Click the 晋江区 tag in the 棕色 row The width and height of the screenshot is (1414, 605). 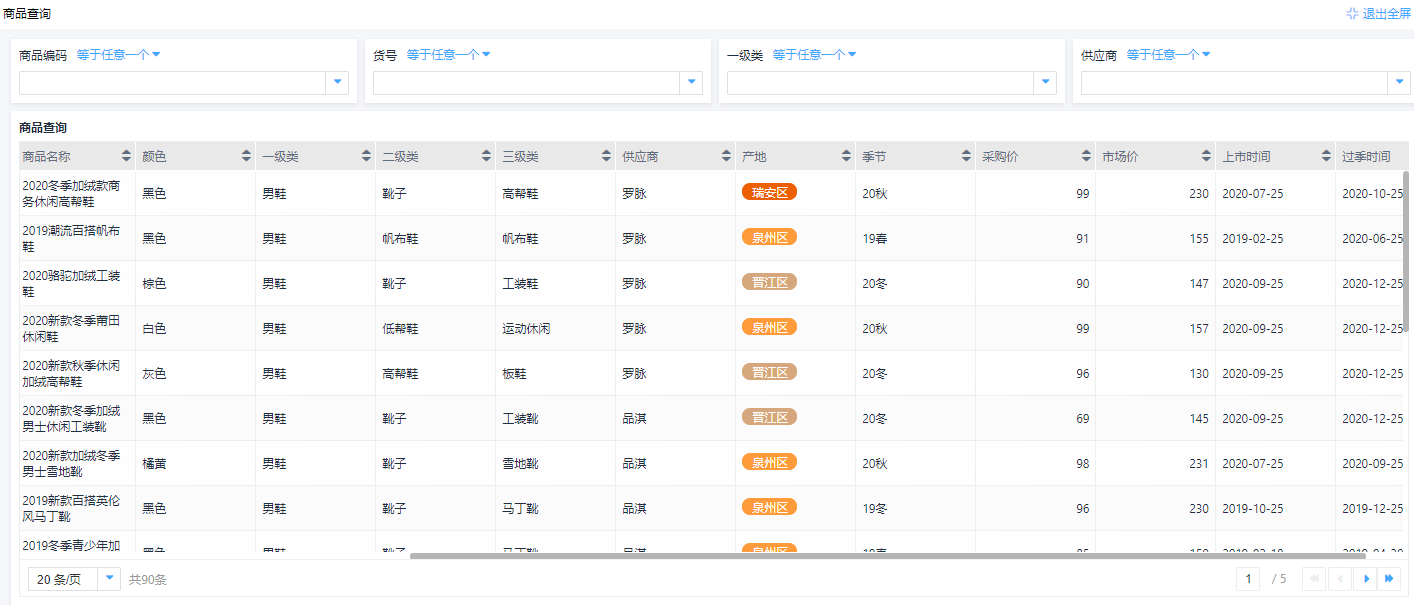coord(769,282)
